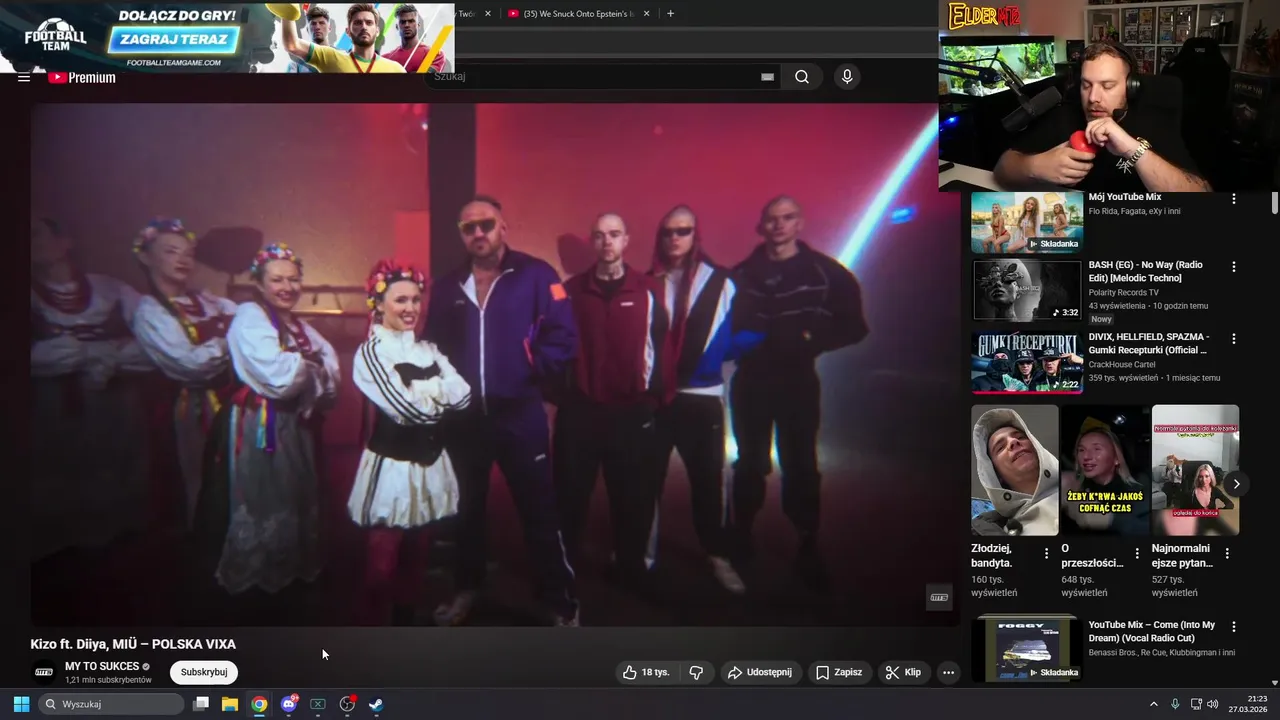This screenshot has width=1280, height=720.
Task: Open Task View in taskbar
Action: 201,704
